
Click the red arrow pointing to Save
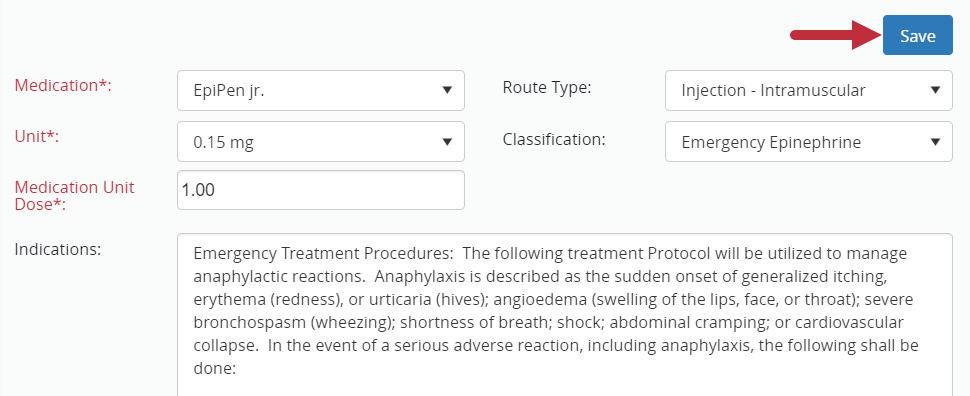(836, 35)
